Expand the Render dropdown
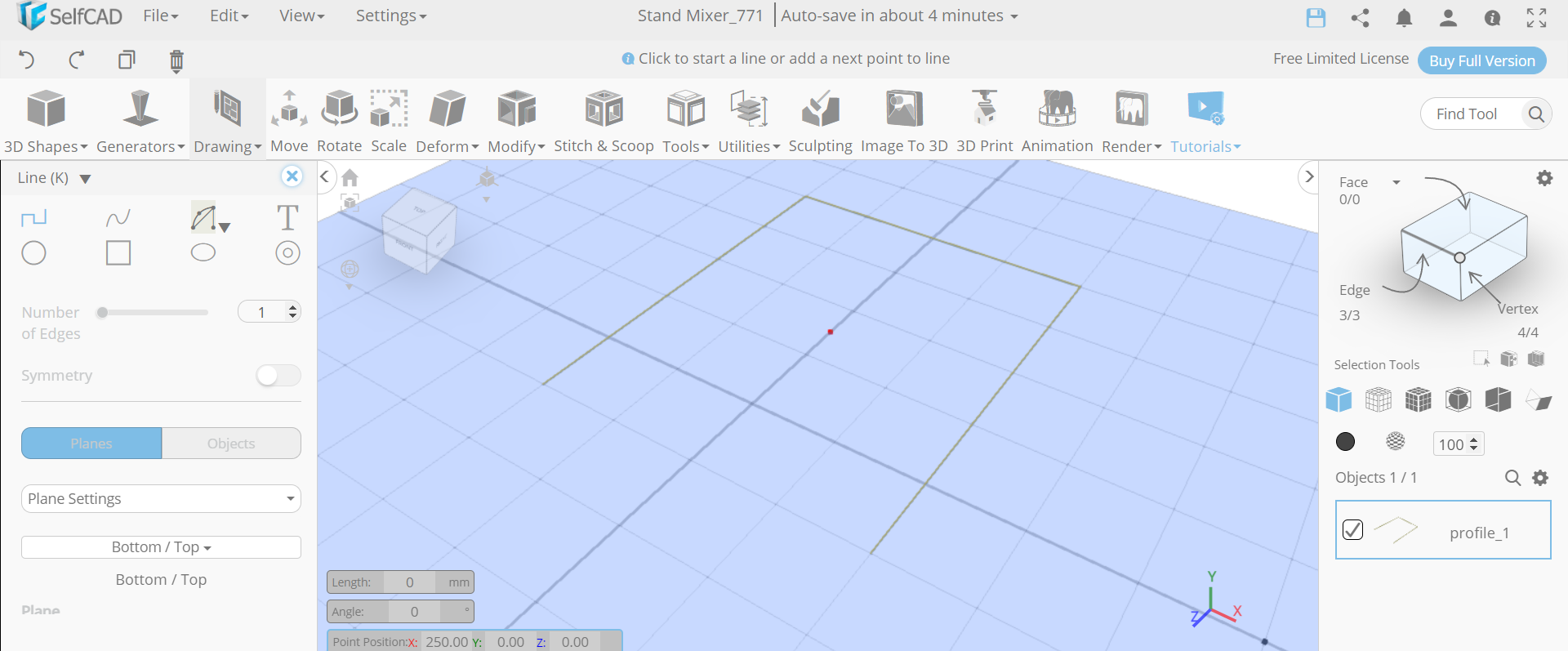The width and height of the screenshot is (1568, 651). tap(1131, 121)
